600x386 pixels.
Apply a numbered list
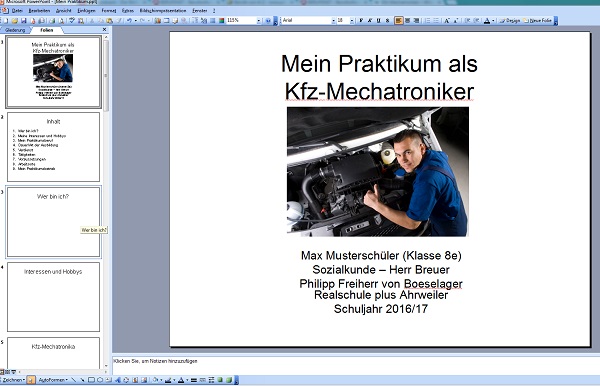tap(428, 21)
